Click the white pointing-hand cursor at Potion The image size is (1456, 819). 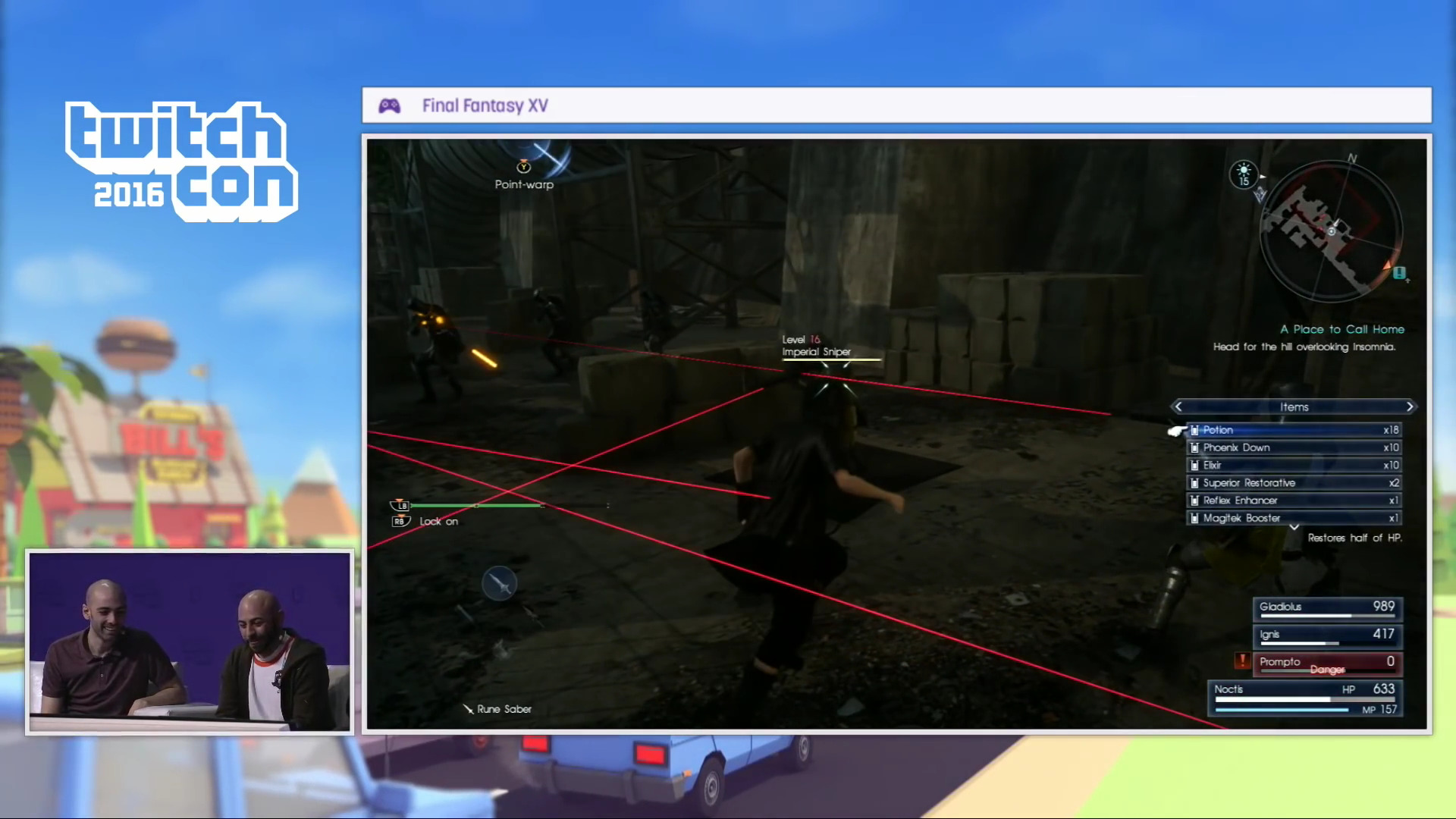(1176, 431)
